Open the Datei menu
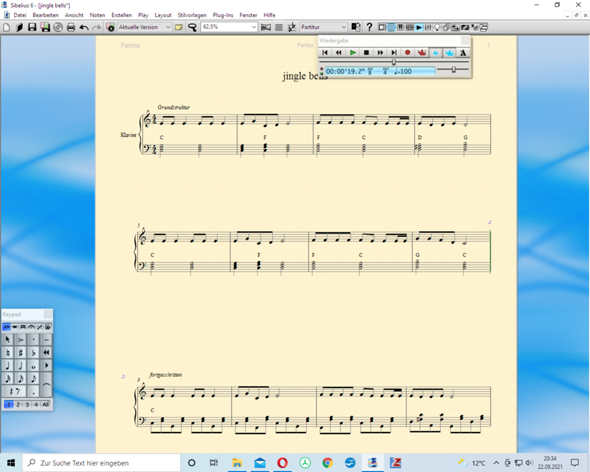Image resolution: width=590 pixels, height=472 pixels. tap(20, 15)
